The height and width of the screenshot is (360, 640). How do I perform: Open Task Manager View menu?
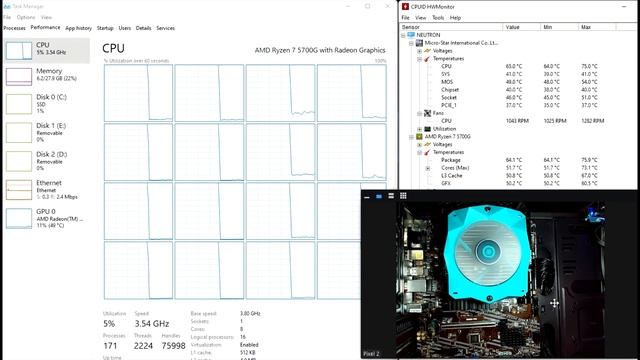click(x=46, y=18)
